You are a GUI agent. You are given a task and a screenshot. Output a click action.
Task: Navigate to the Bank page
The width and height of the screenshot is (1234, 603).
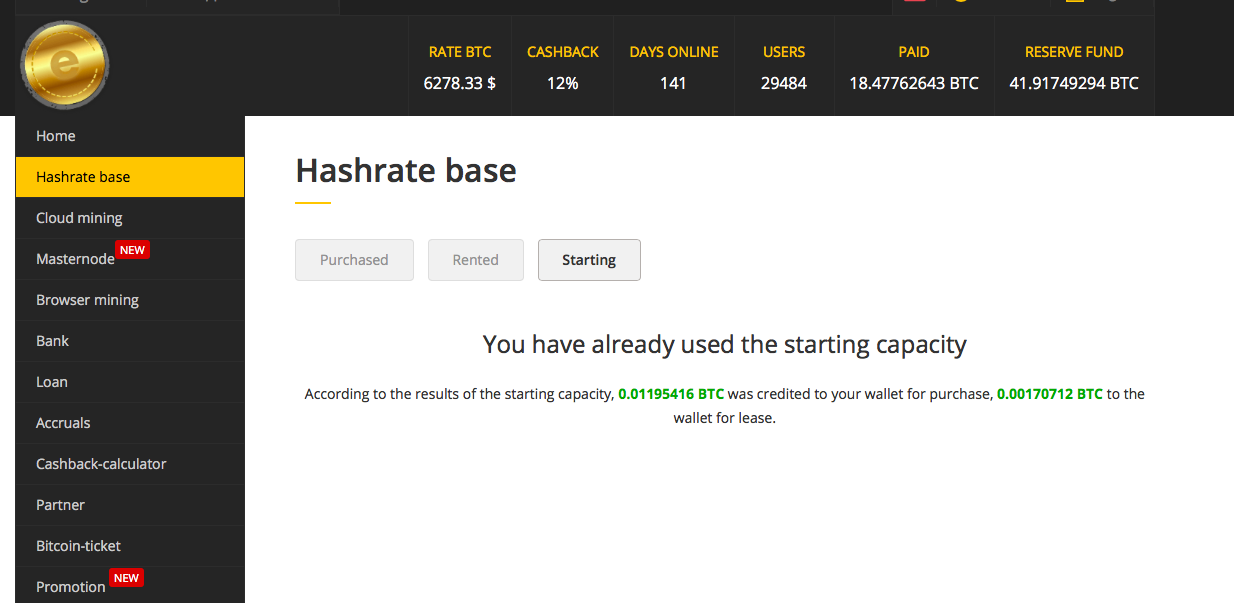[130, 341]
